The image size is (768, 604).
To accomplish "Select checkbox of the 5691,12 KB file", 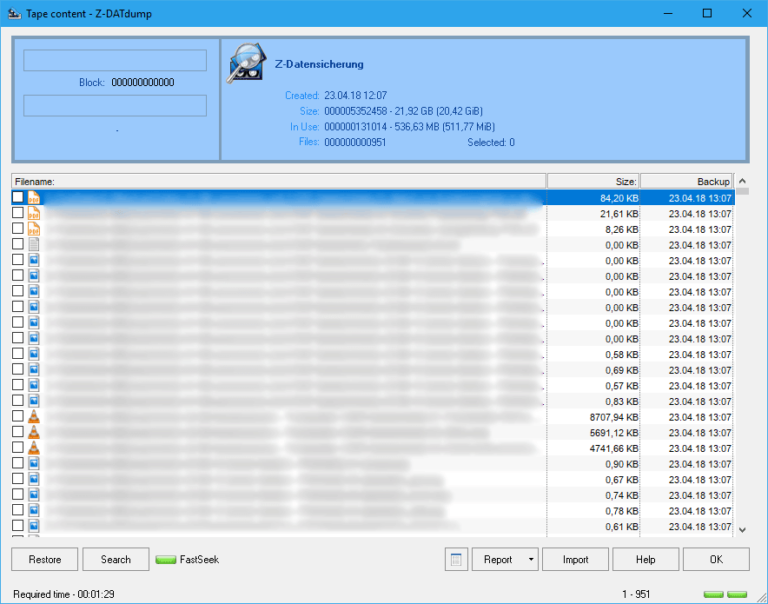I will [18, 432].
